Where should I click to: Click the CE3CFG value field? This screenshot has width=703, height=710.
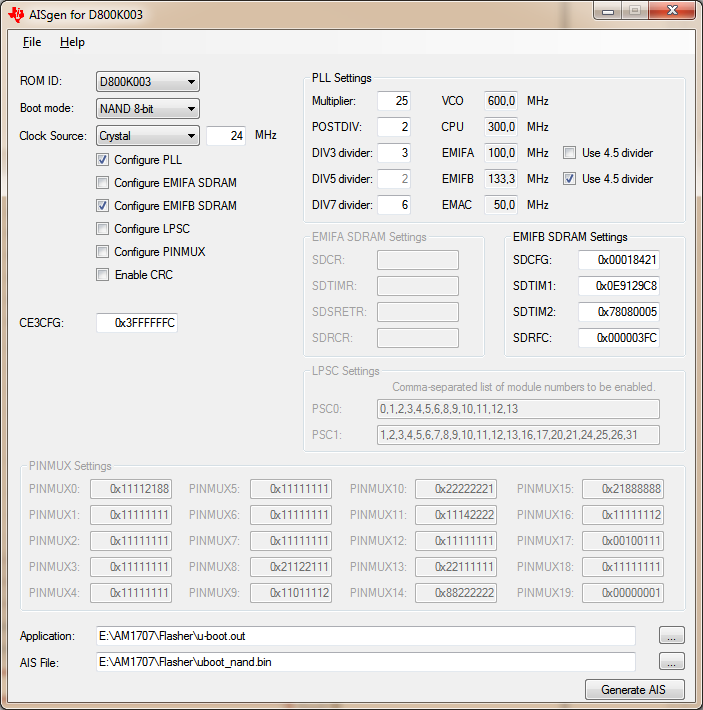point(137,323)
